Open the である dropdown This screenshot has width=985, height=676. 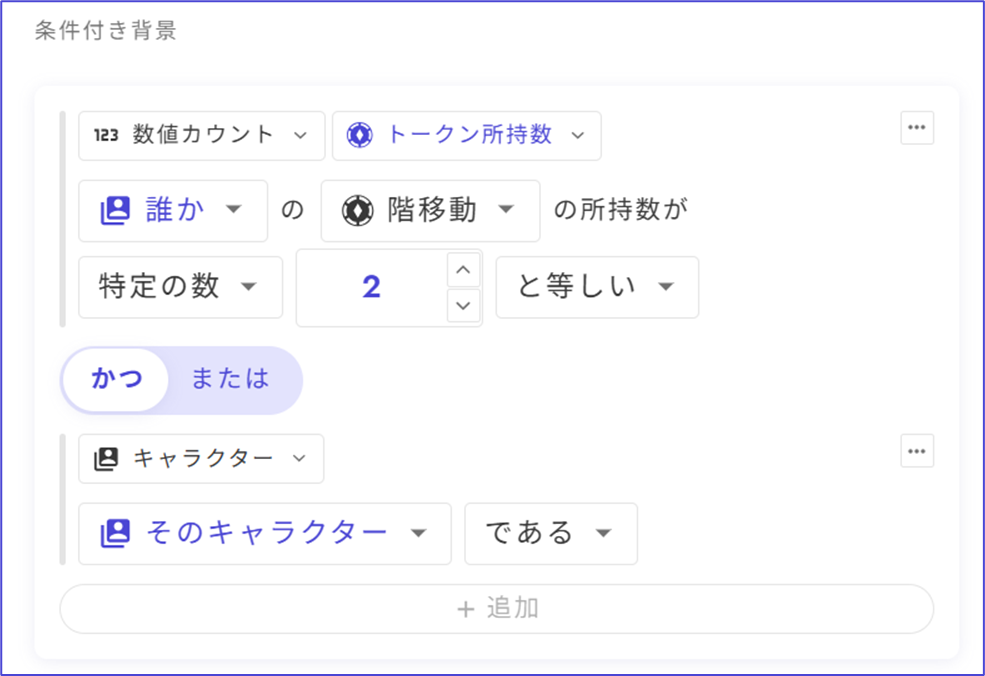[550, 533]
